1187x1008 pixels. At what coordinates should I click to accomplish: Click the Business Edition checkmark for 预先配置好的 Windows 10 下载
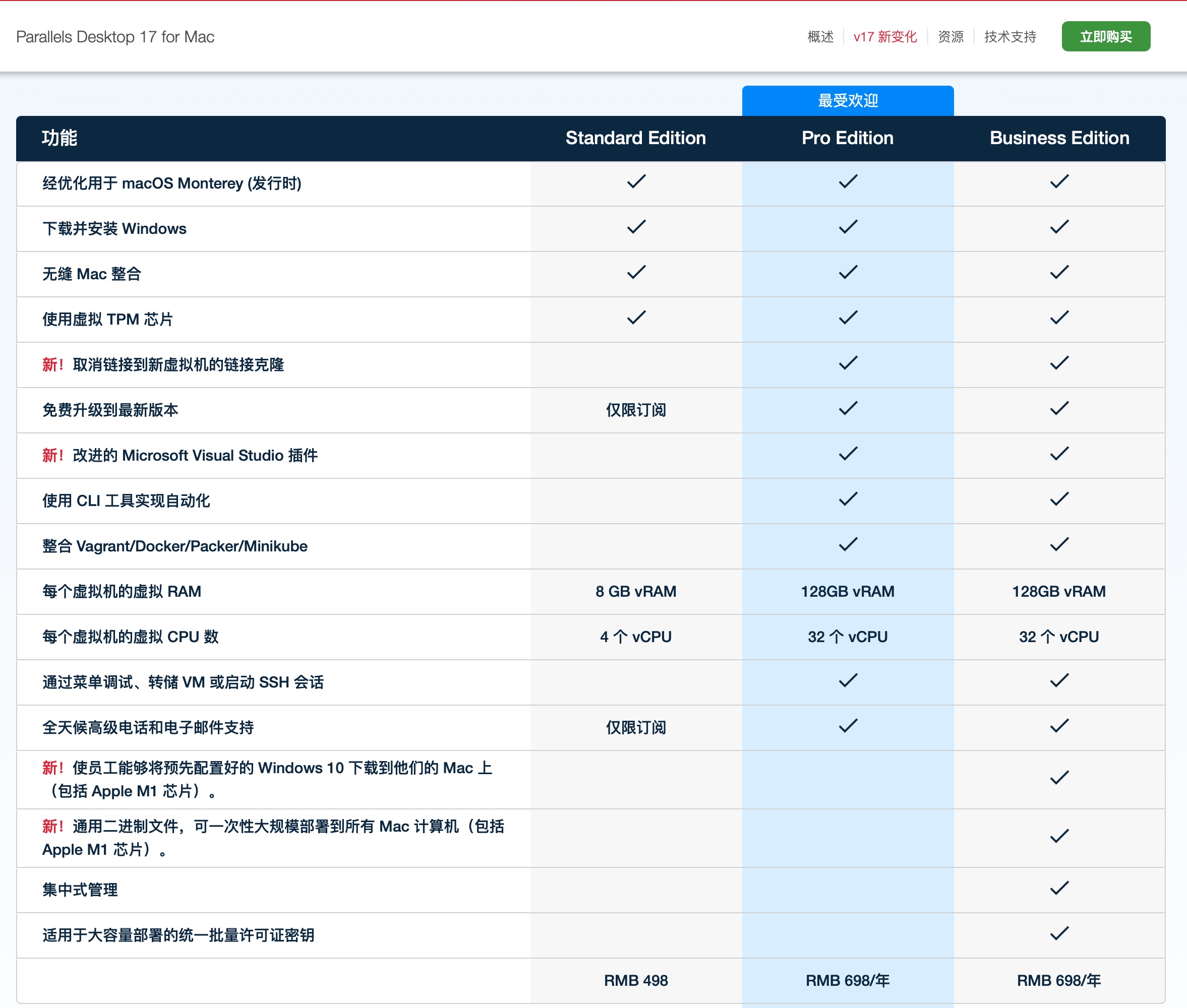pyautogui.click(x=1059, y=779)
